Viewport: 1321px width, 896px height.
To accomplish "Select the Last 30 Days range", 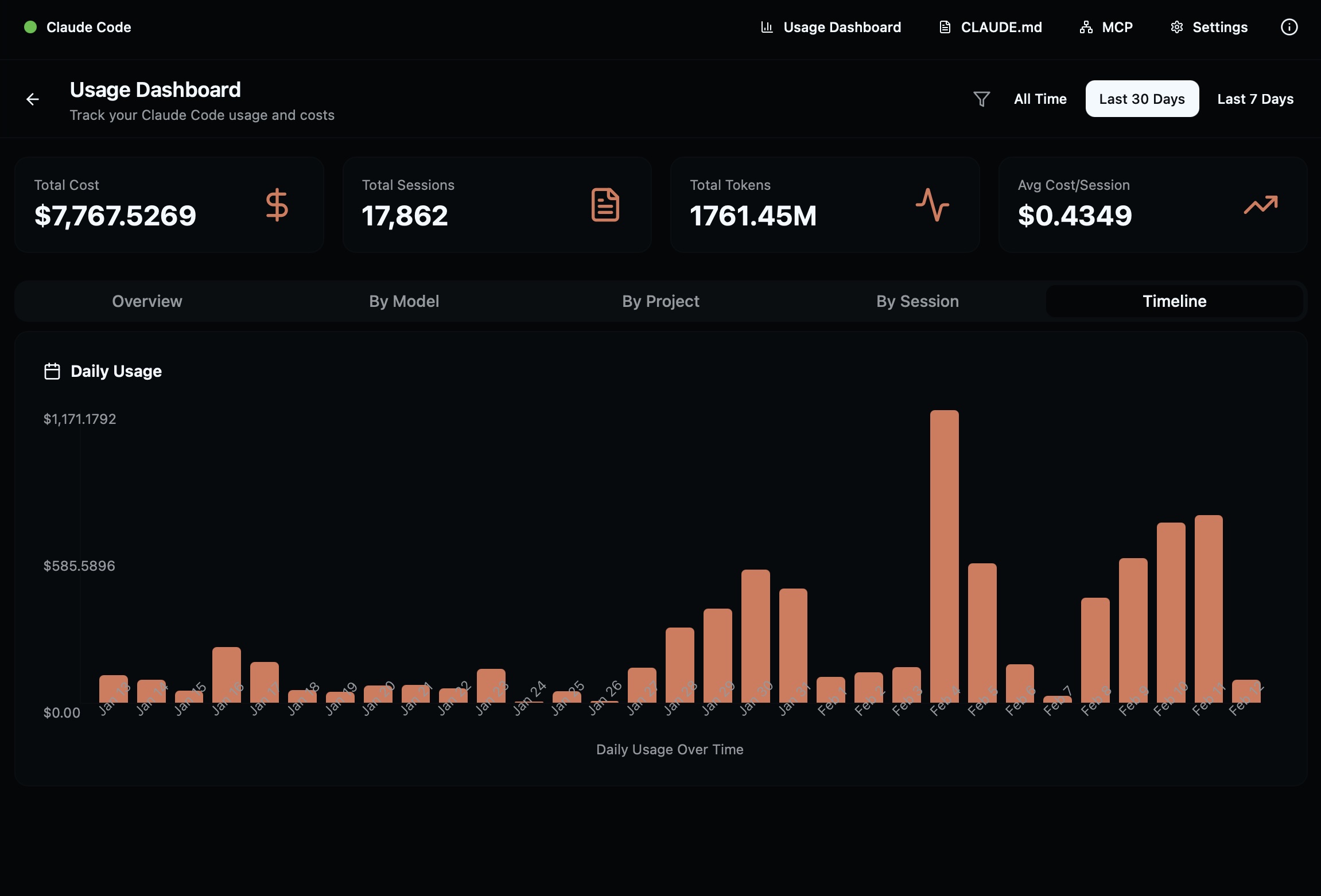I will tap(1141, 99).
